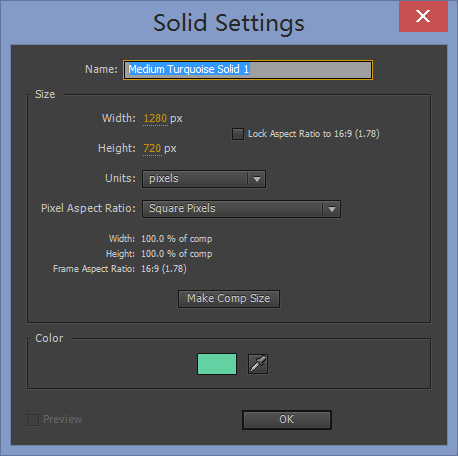
Task: Click the Solid Settings title bar
Action: tap(229, 23)
